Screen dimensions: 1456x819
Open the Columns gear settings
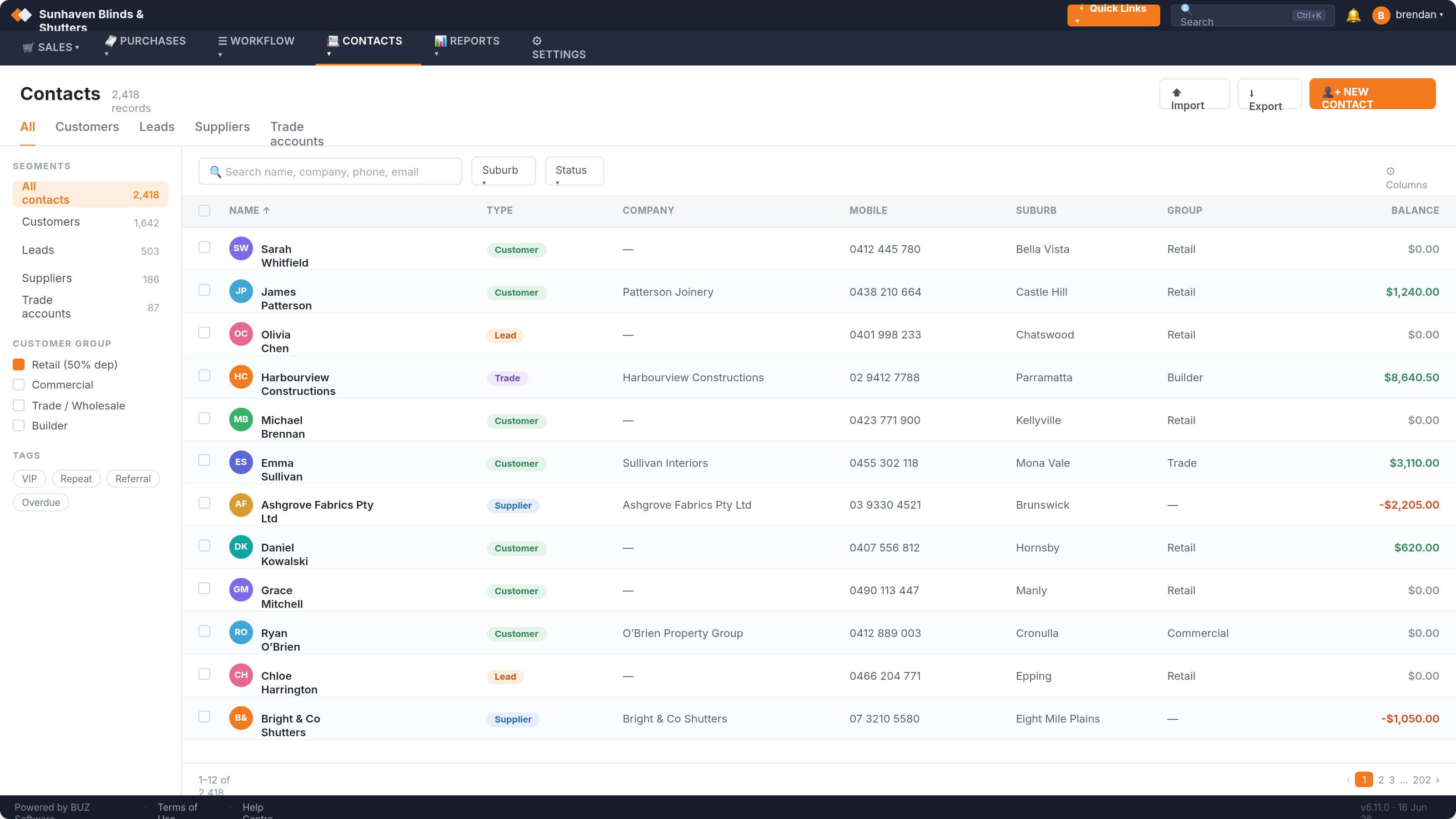[1390, 171]
